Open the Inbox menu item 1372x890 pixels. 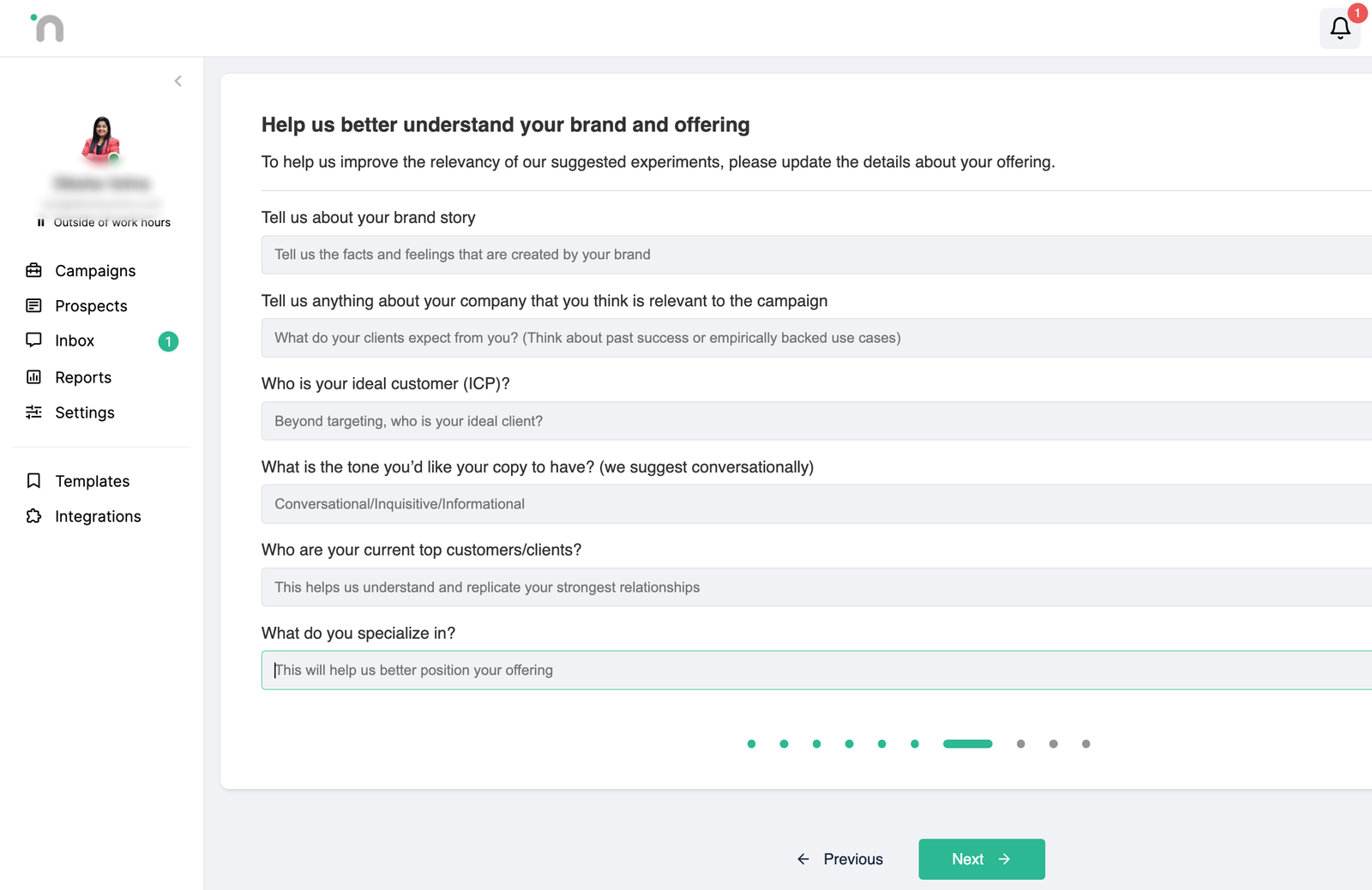pyautogui.click(x=102, y=341)
